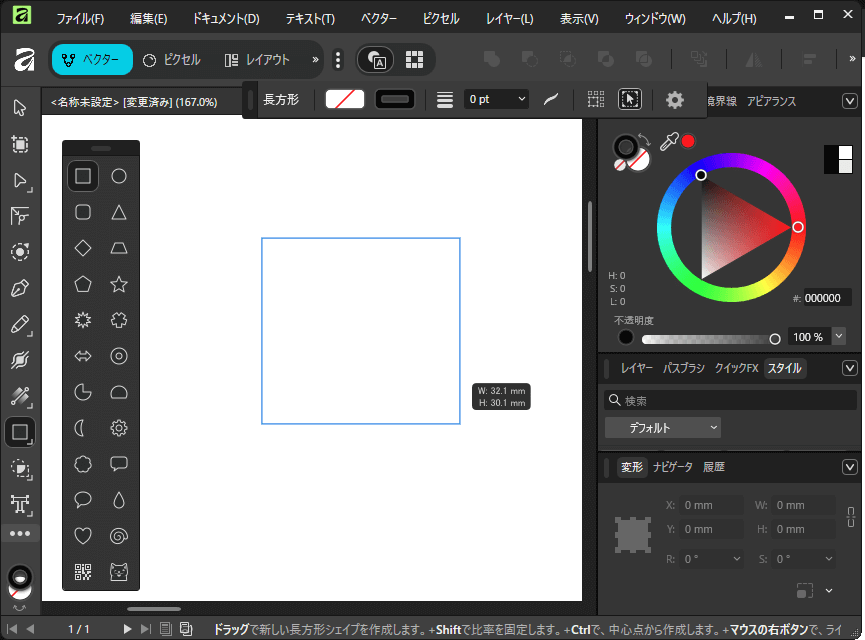Select the Star shape in shape flyout
Image resolution: width=865 pixels, height=640 pixels.
pos(118,284)
